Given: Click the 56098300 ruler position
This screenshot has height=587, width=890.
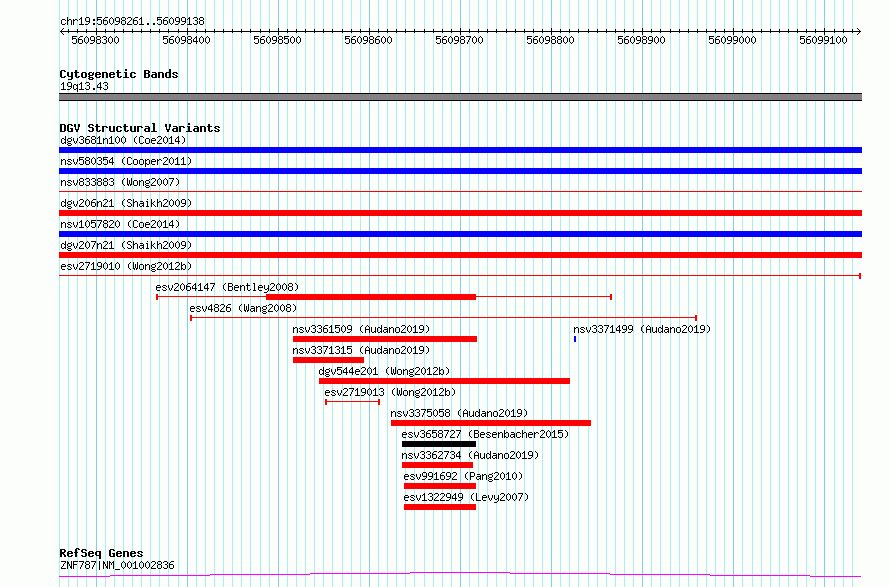Looking at the screenshot, I should coord(95,40).
